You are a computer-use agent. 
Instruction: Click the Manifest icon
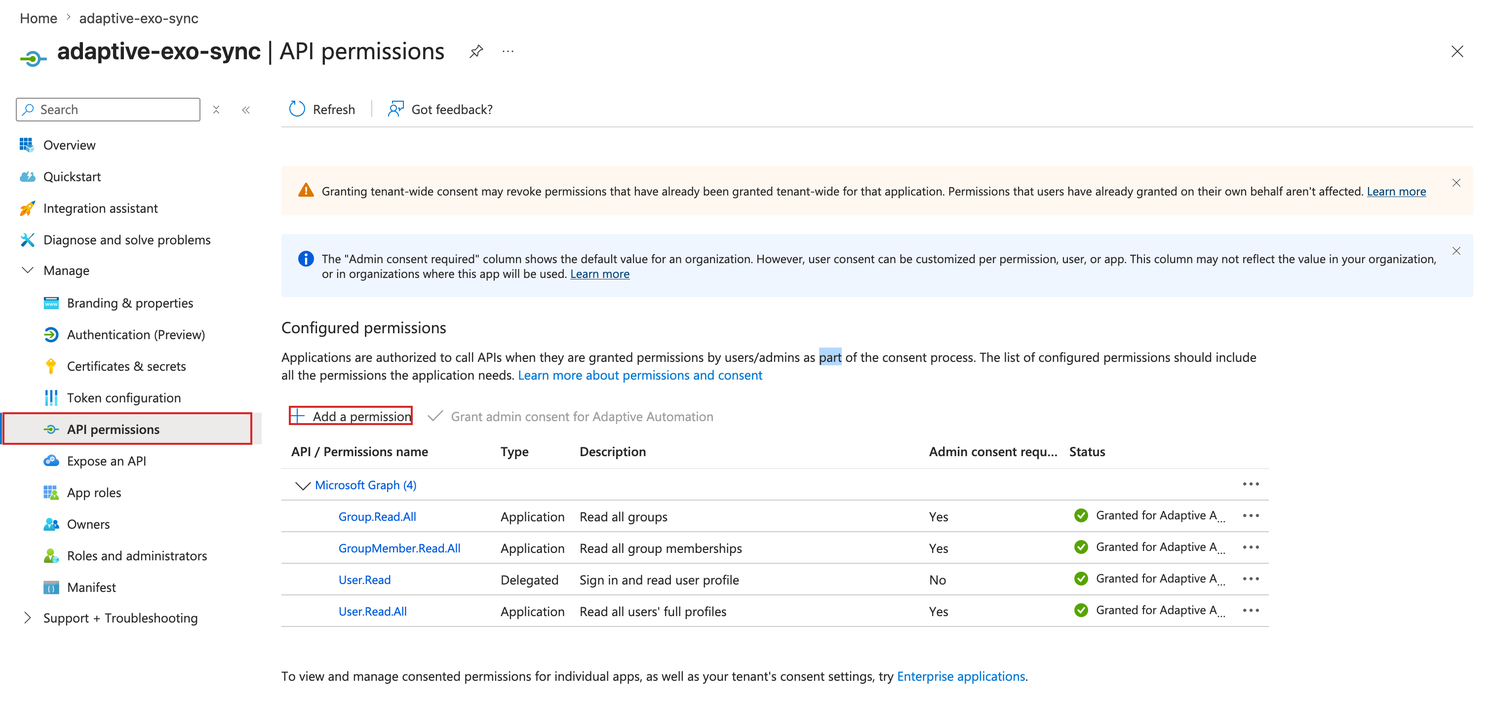(x=51, y=587)
